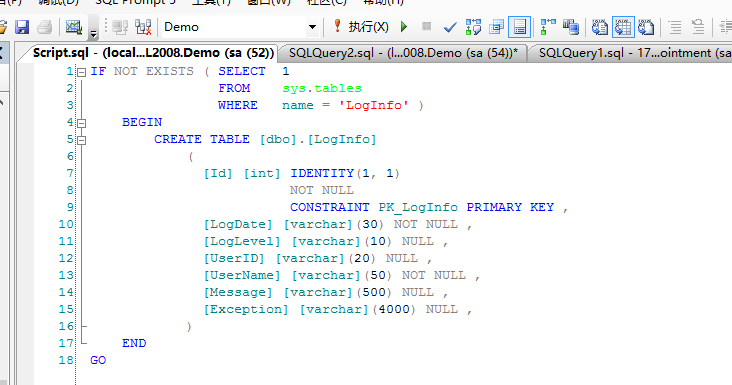
Task: Click the FROM keyword on line 2
Action: (x=234, y=88)
